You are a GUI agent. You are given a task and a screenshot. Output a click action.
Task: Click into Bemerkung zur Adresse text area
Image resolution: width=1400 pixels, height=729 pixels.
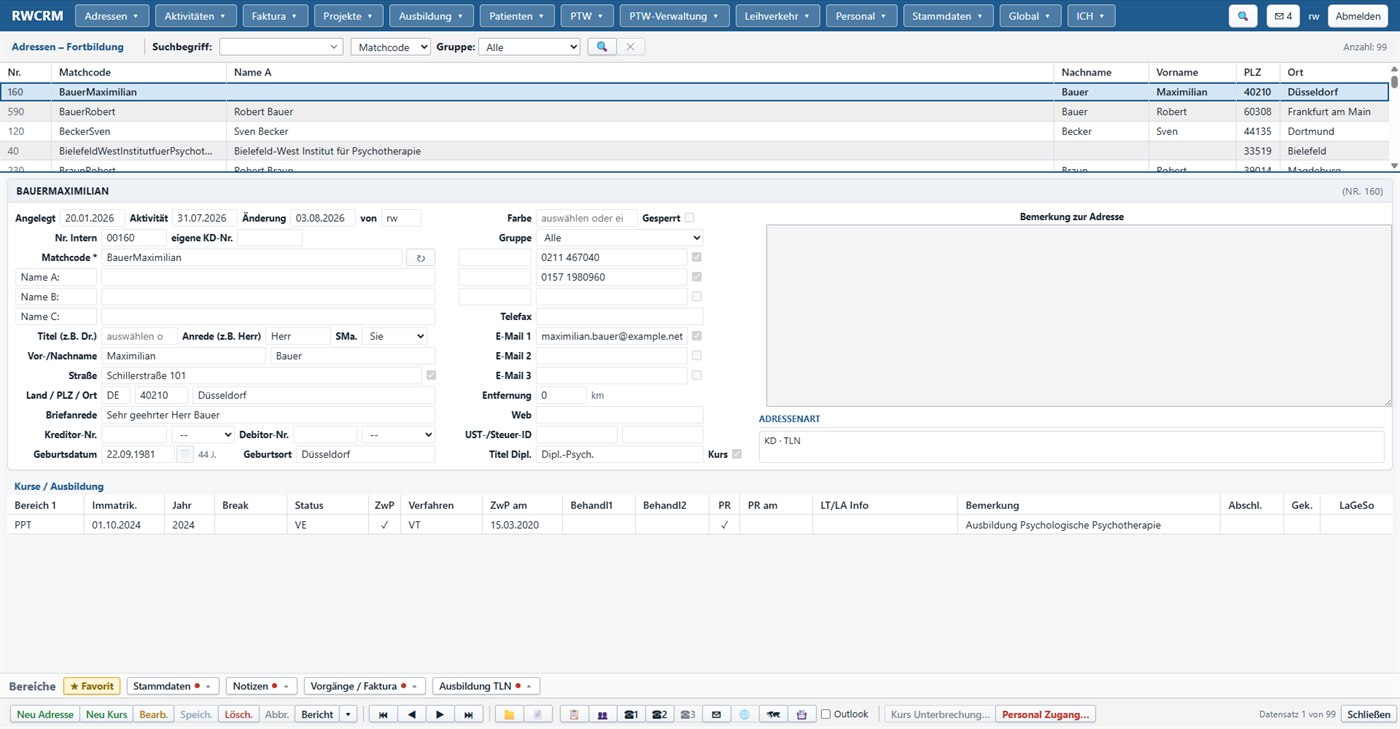coord(1079,315)
